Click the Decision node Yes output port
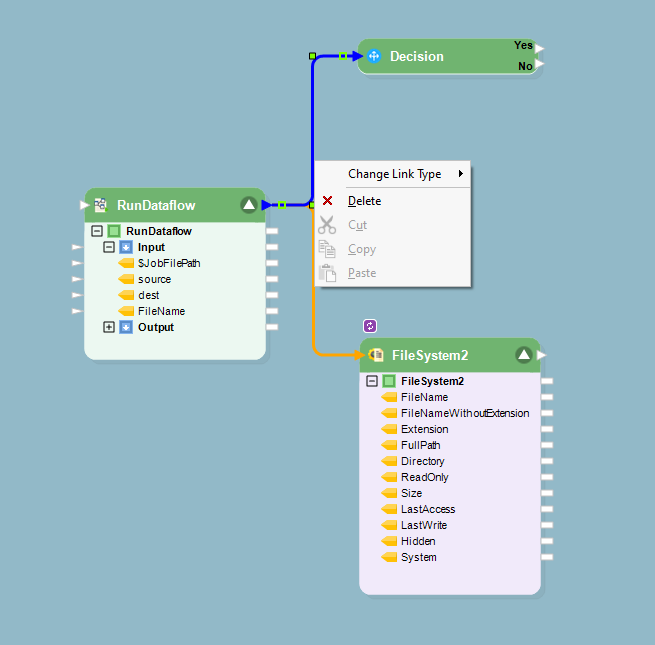Image resolution: width=655 pixels, height=645 pixels. [539, 47]
